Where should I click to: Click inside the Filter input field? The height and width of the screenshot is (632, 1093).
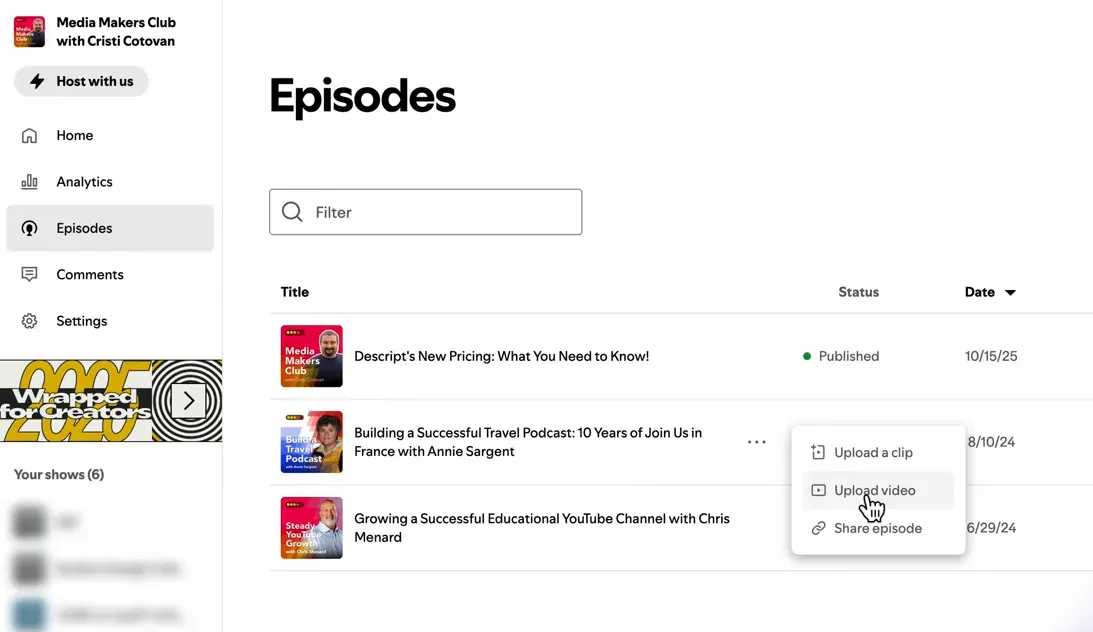(425, 212)
